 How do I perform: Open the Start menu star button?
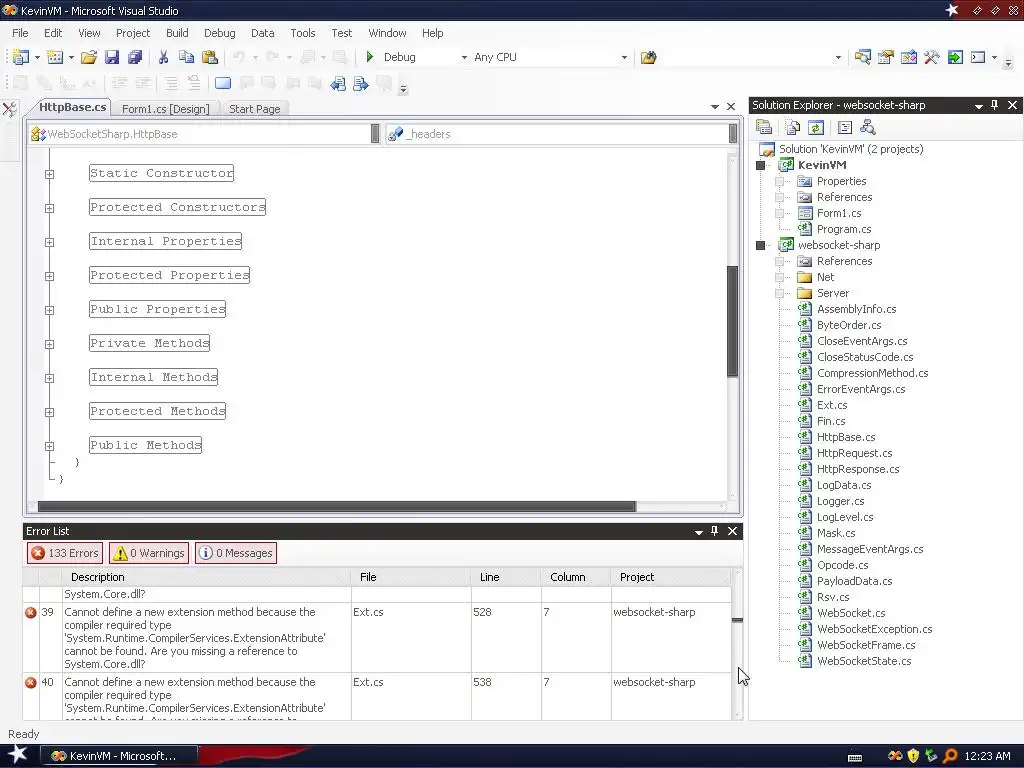click(17, 755)
